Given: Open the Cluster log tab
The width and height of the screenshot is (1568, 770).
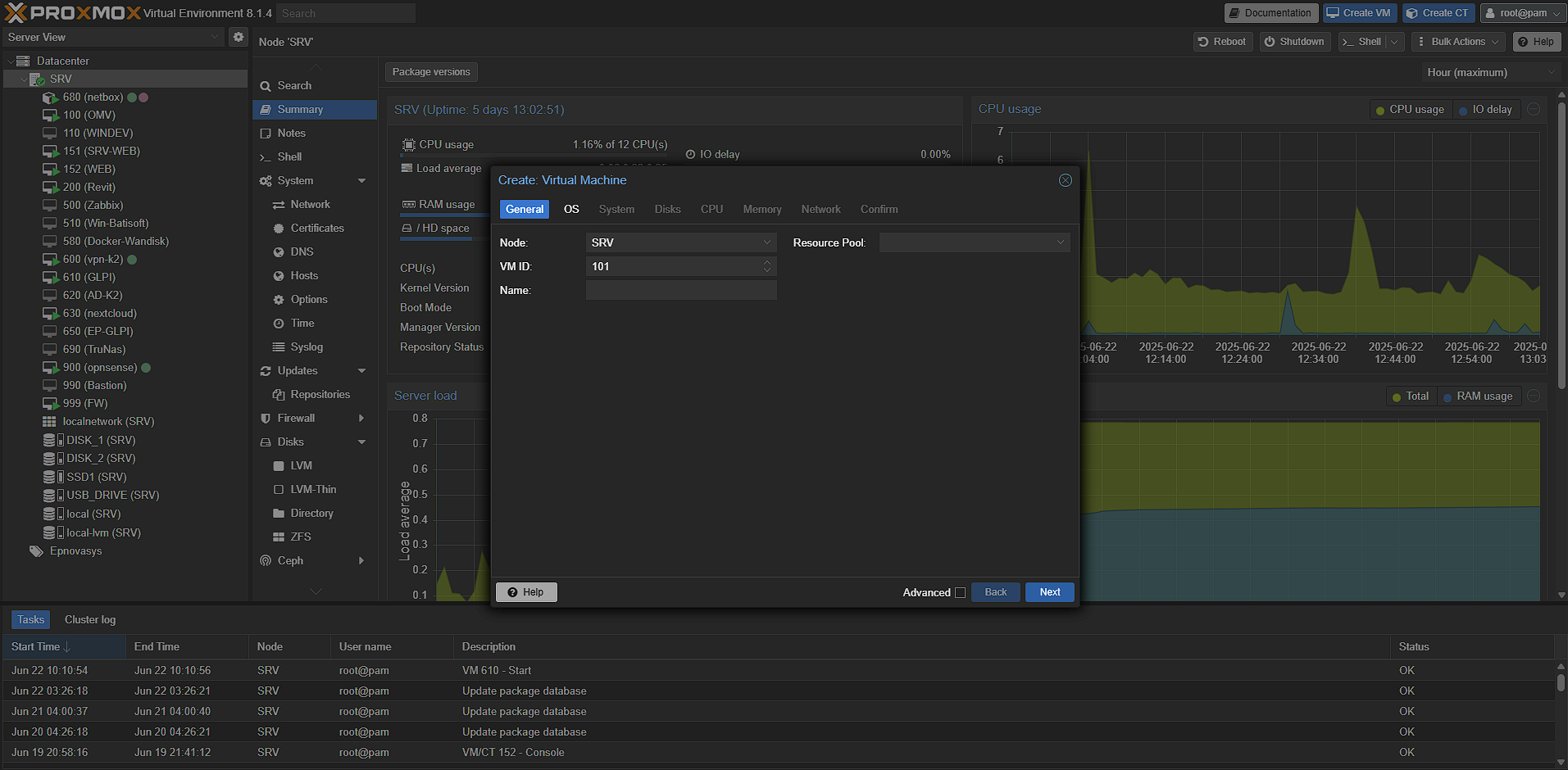Looking at the screenshot, I should 90,620.
